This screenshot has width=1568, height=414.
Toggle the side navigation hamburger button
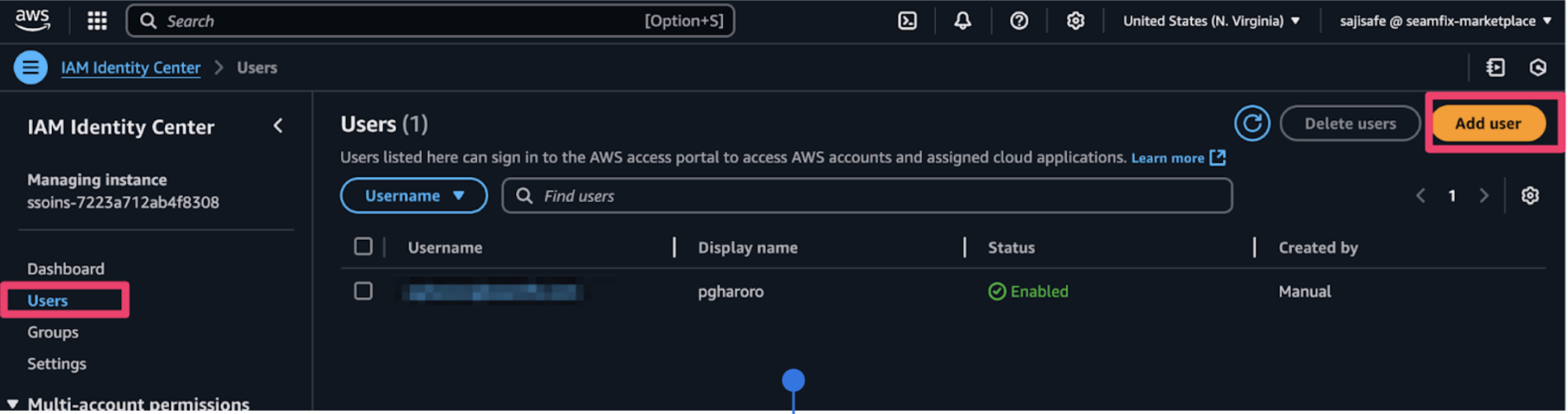[x=31, y=68]
